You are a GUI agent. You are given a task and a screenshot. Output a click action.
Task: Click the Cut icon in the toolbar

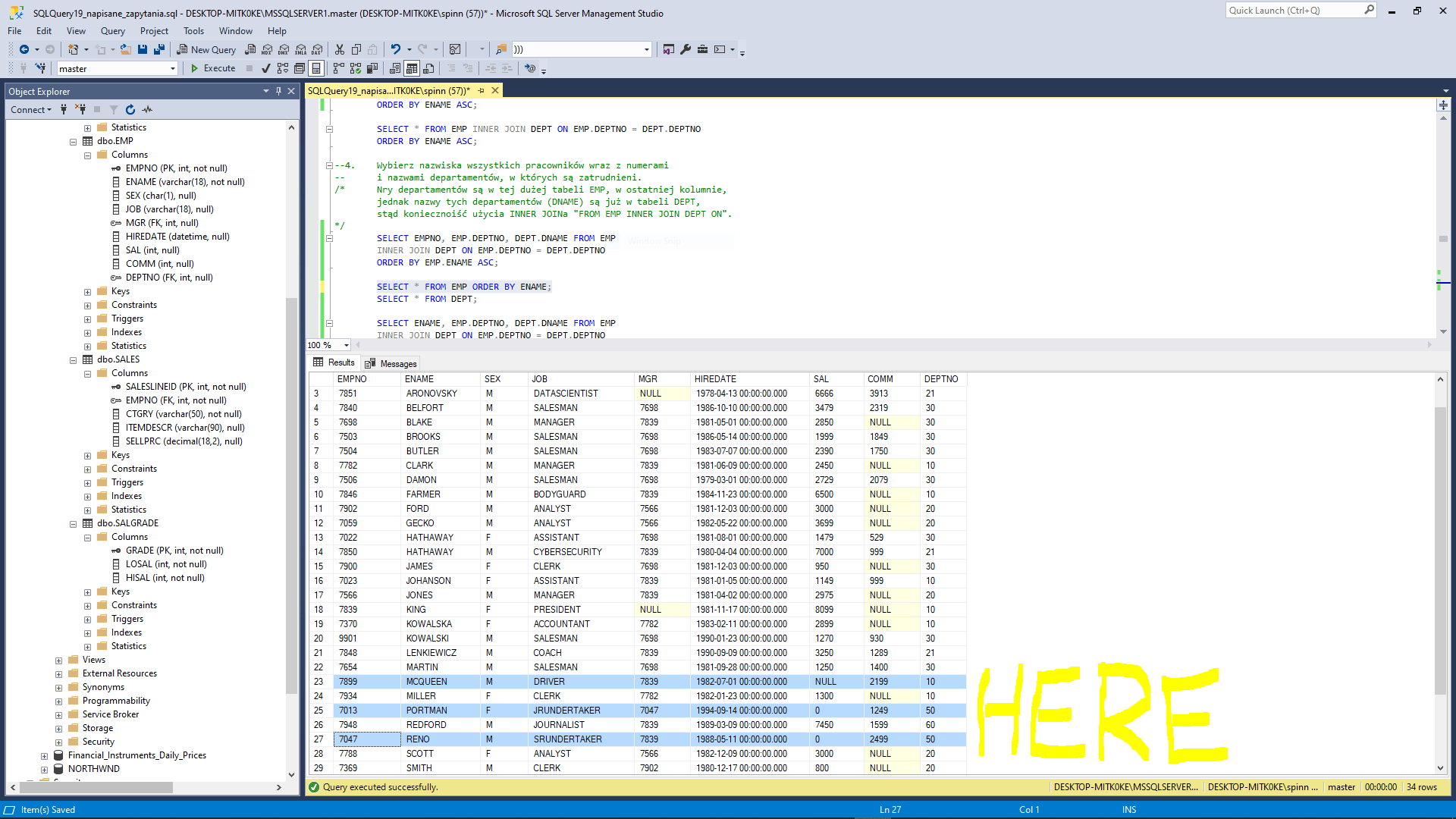[x=339, y=49]
